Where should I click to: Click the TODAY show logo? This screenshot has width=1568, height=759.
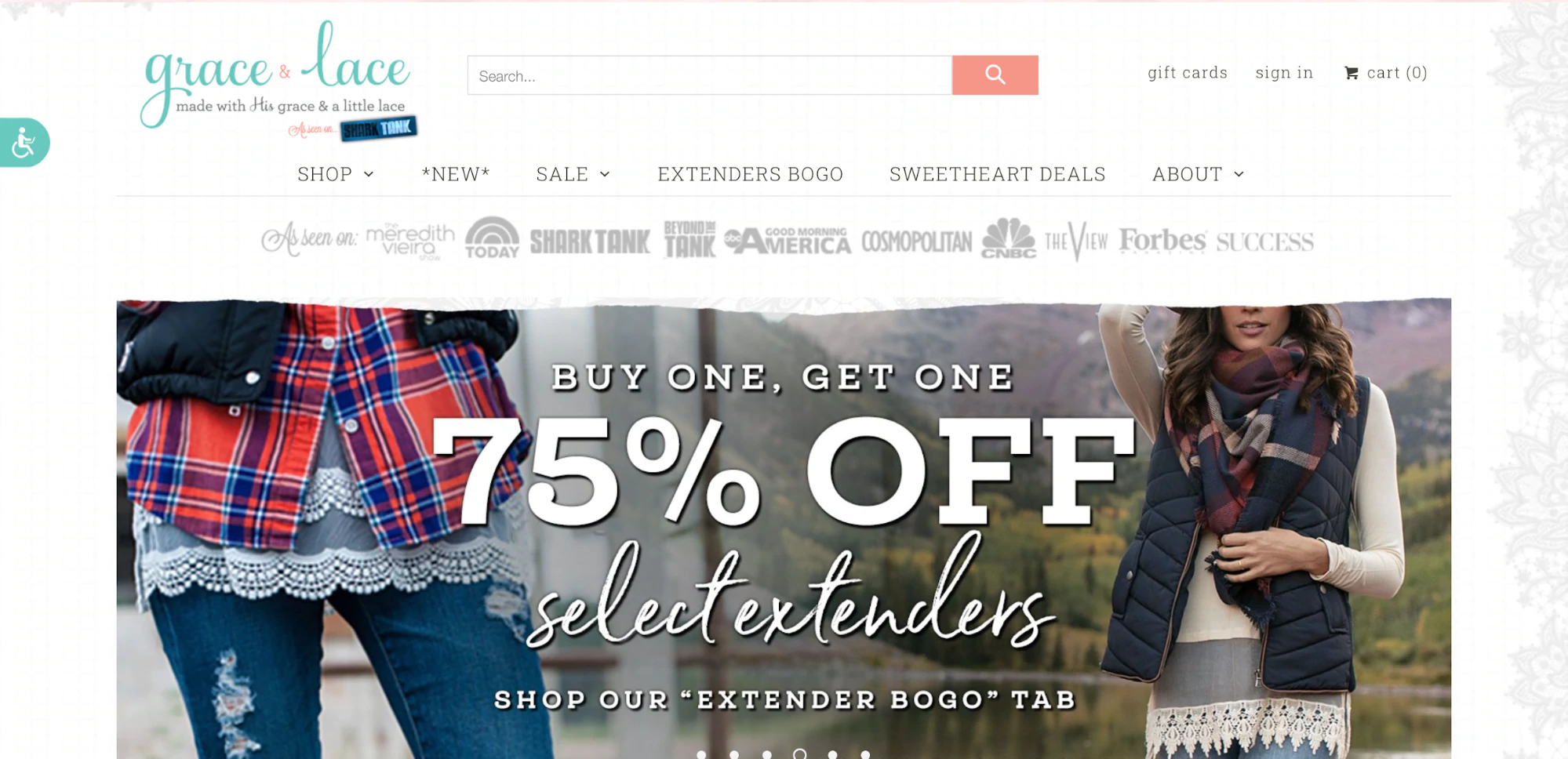pos(492,238)
